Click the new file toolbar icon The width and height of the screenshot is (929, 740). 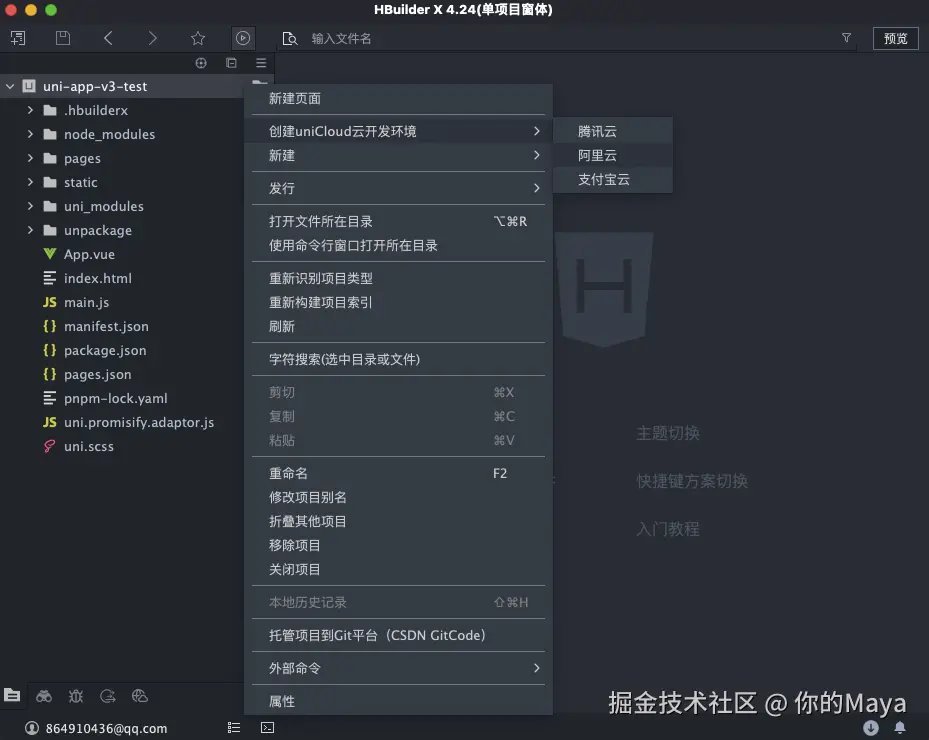[x=18, y=39]
